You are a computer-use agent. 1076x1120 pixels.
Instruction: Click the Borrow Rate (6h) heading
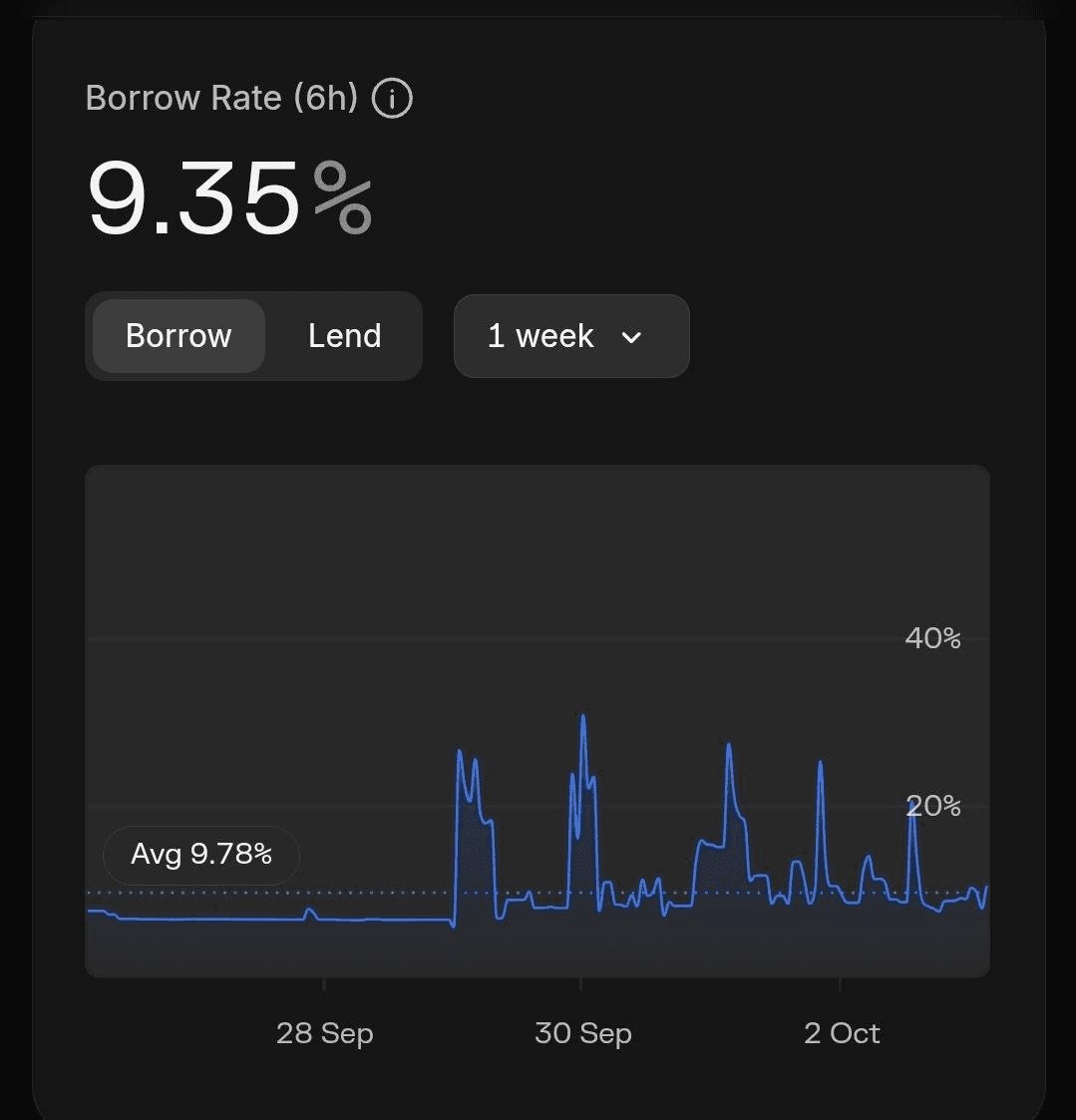[221, 98]
